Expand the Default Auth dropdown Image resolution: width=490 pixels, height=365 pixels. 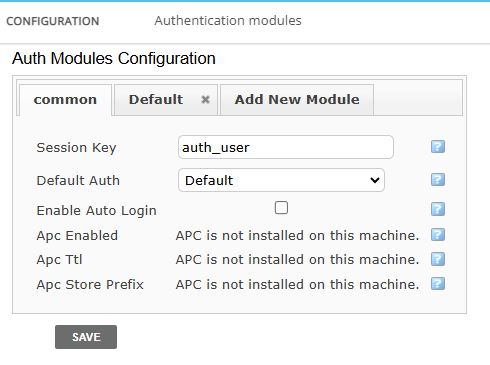tap(281, 180)
